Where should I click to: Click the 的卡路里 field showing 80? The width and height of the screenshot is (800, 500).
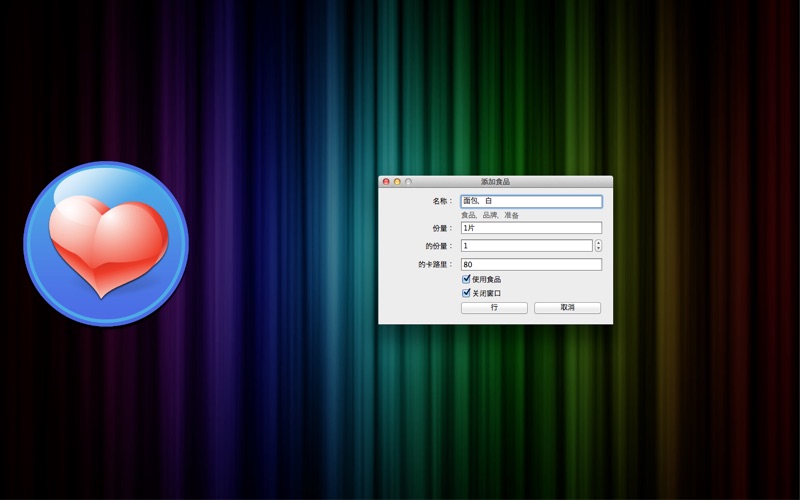pos(531,265)
